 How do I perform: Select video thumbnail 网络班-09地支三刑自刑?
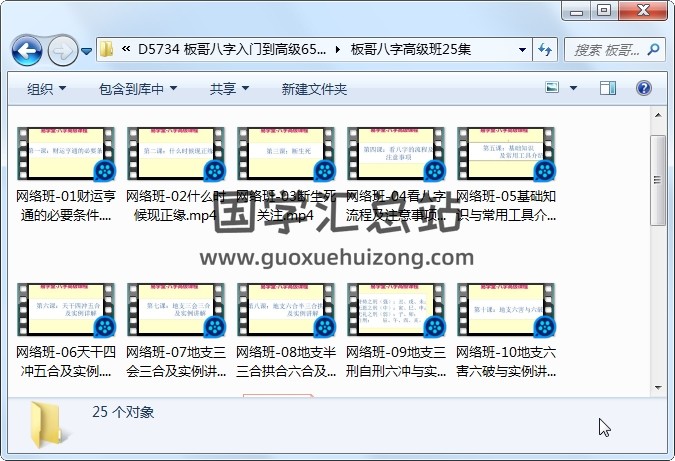(396, 310)
